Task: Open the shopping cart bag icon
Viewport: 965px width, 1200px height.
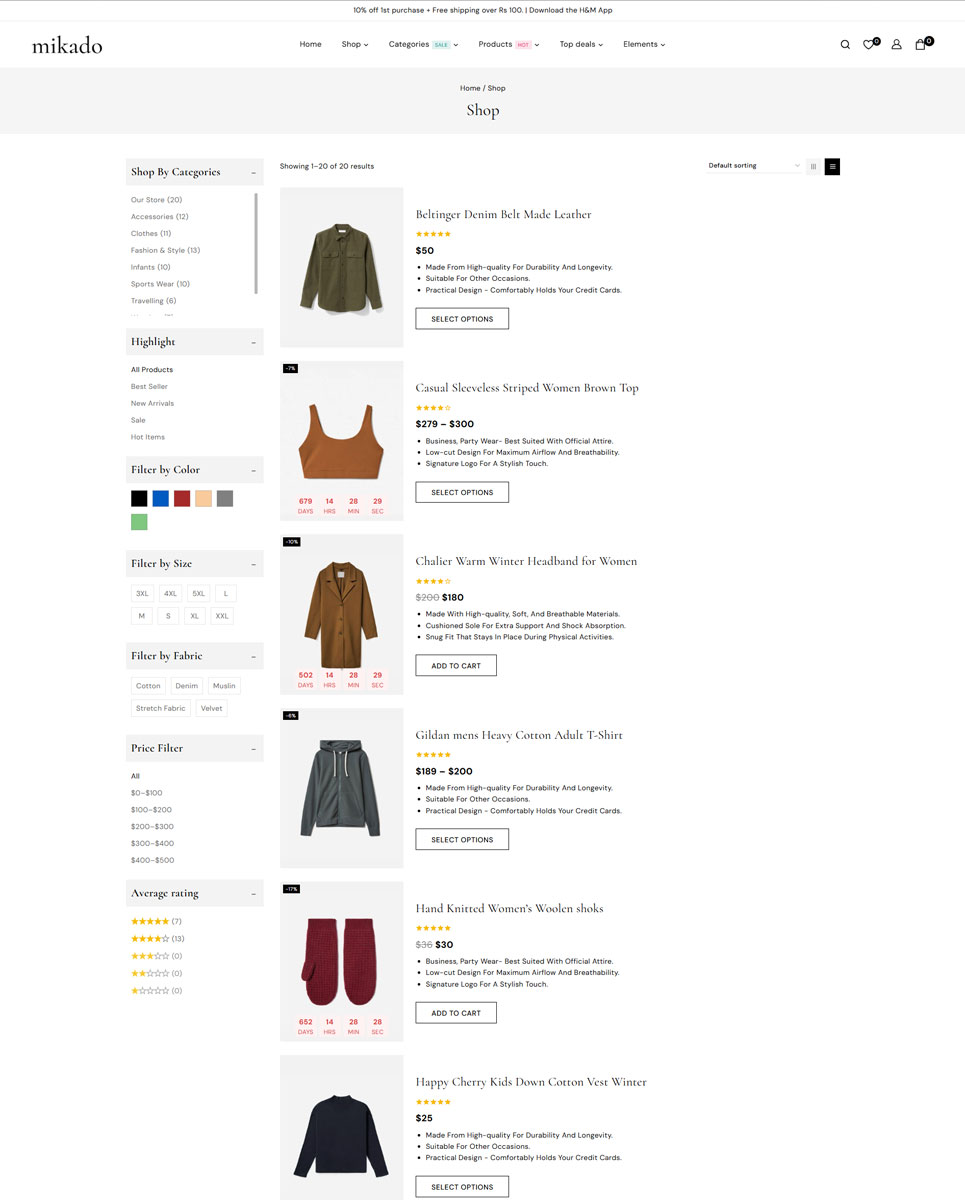Action: pyautogui.click(x=921, y=44)
